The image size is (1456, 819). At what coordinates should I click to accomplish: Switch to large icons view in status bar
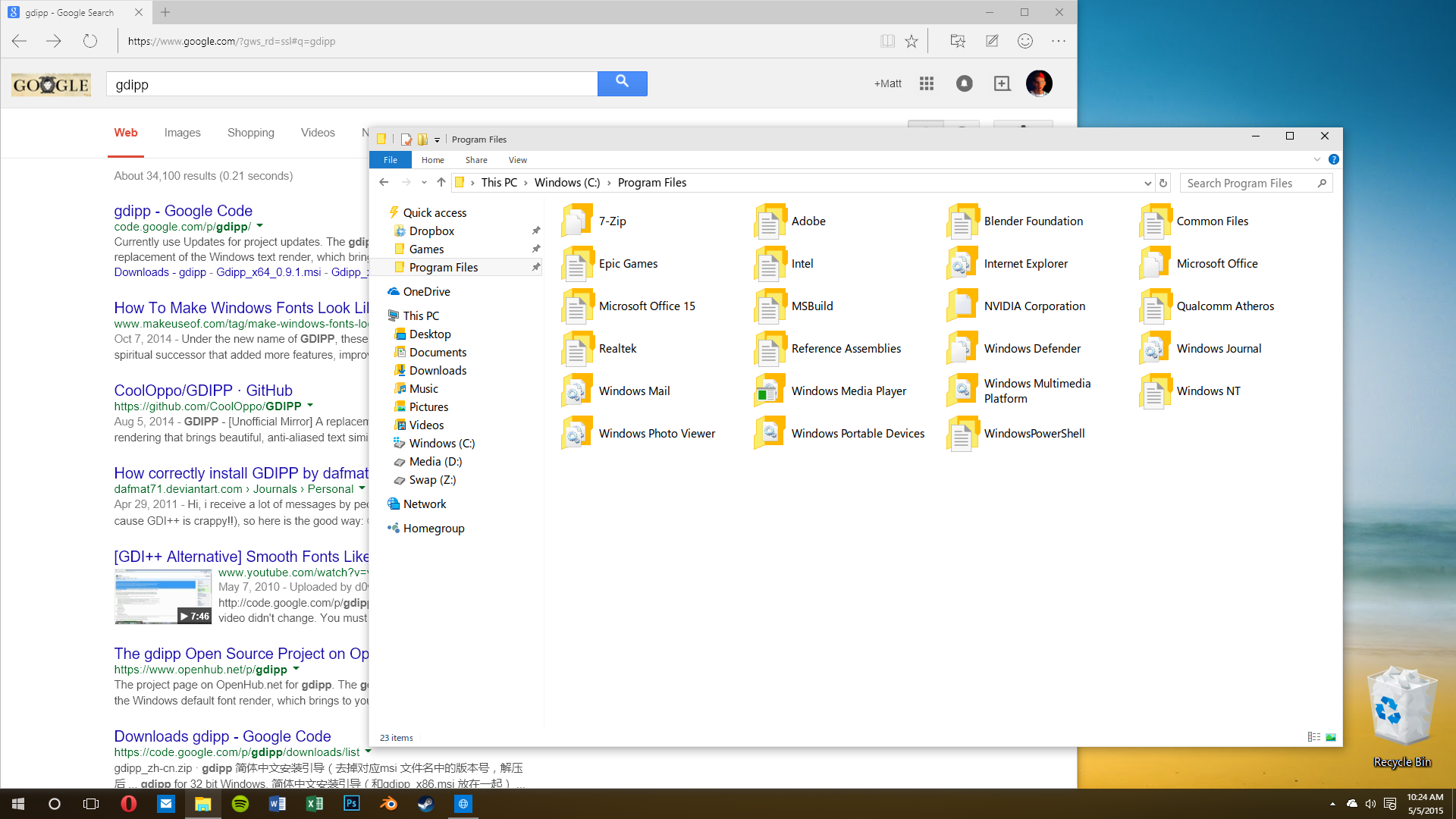(1331, 737)
